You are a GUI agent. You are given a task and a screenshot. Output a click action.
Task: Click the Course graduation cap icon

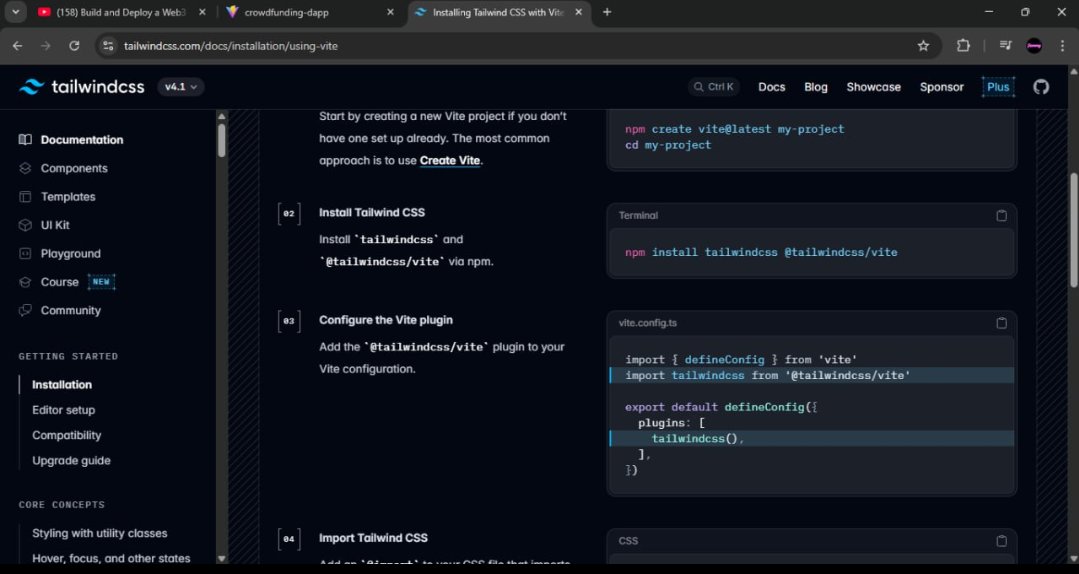tap(25, 282)
